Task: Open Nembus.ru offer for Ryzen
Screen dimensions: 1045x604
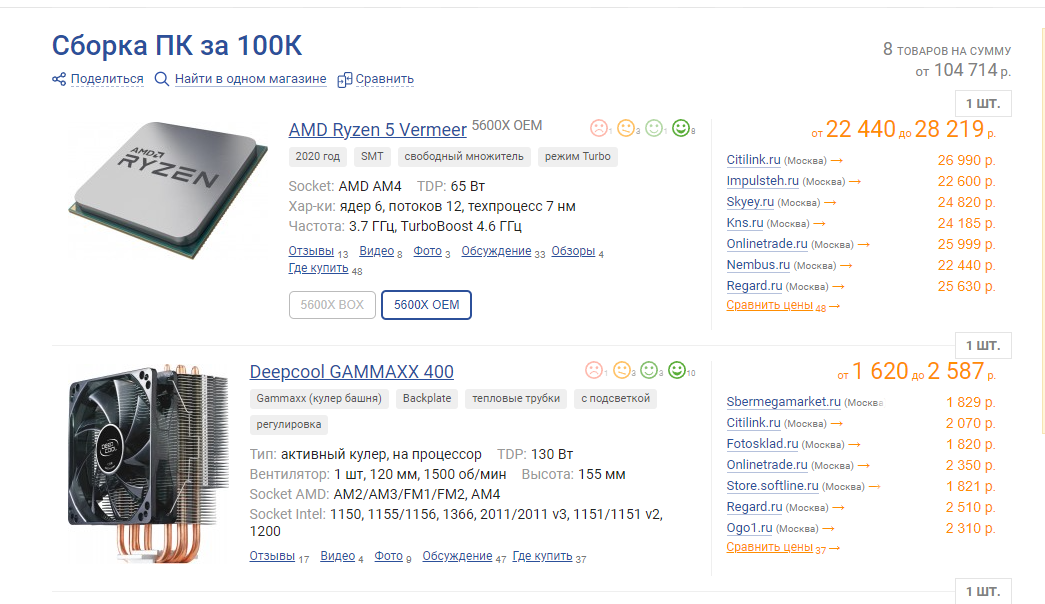Action: 758,265
